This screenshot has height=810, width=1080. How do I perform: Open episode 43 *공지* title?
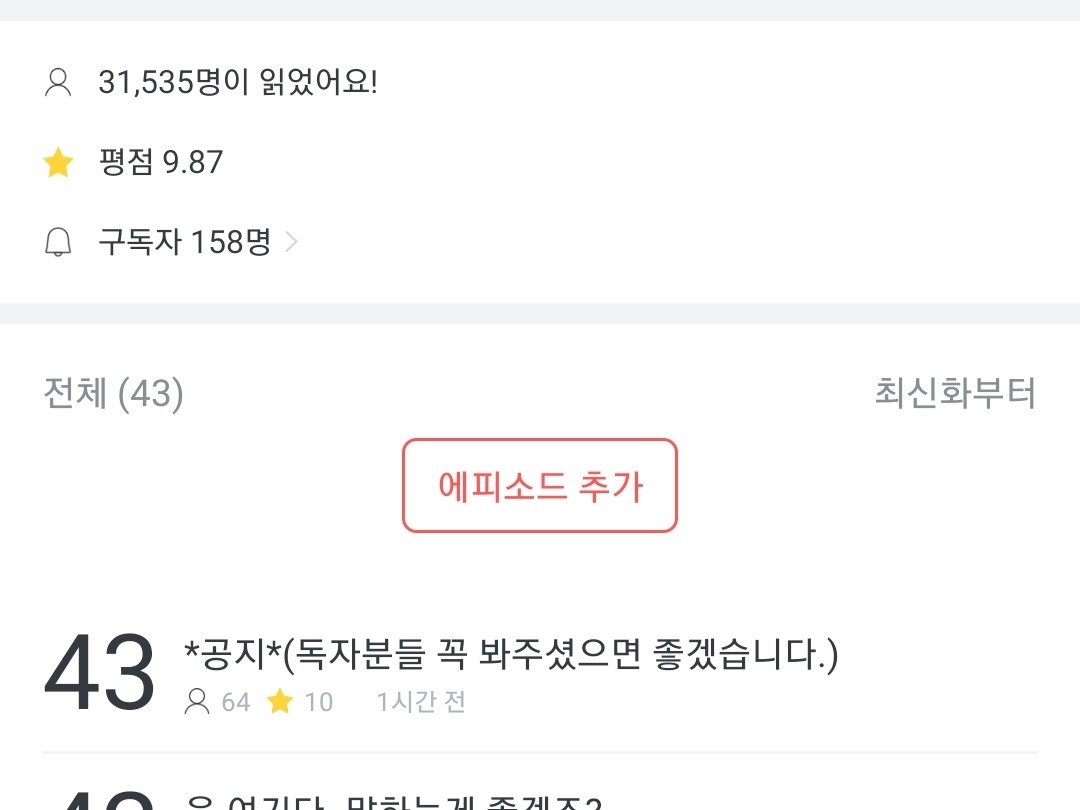[x=511, y=656]
